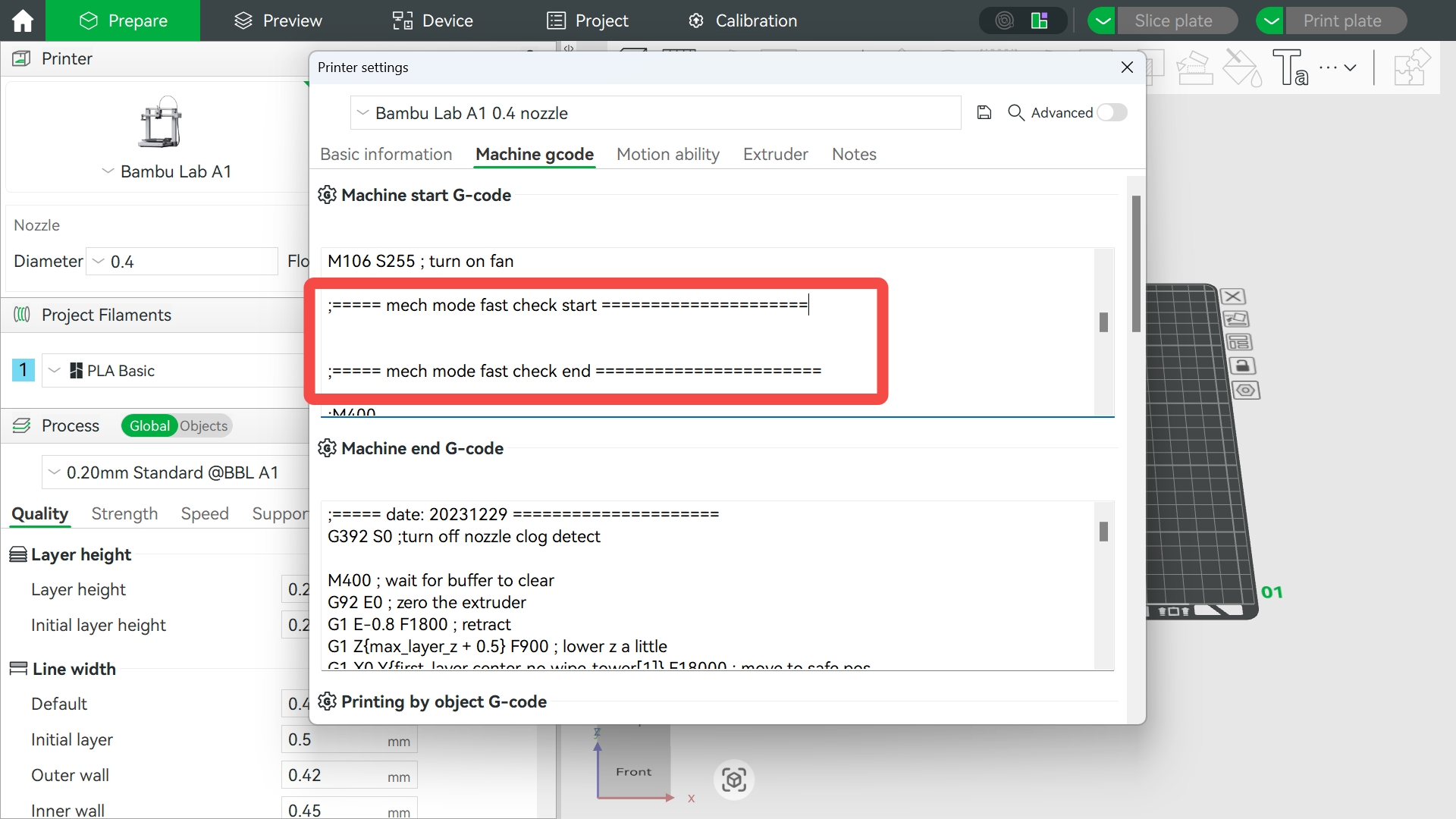Click the 'G92 E0 ; zero the extruder' line

427,602
